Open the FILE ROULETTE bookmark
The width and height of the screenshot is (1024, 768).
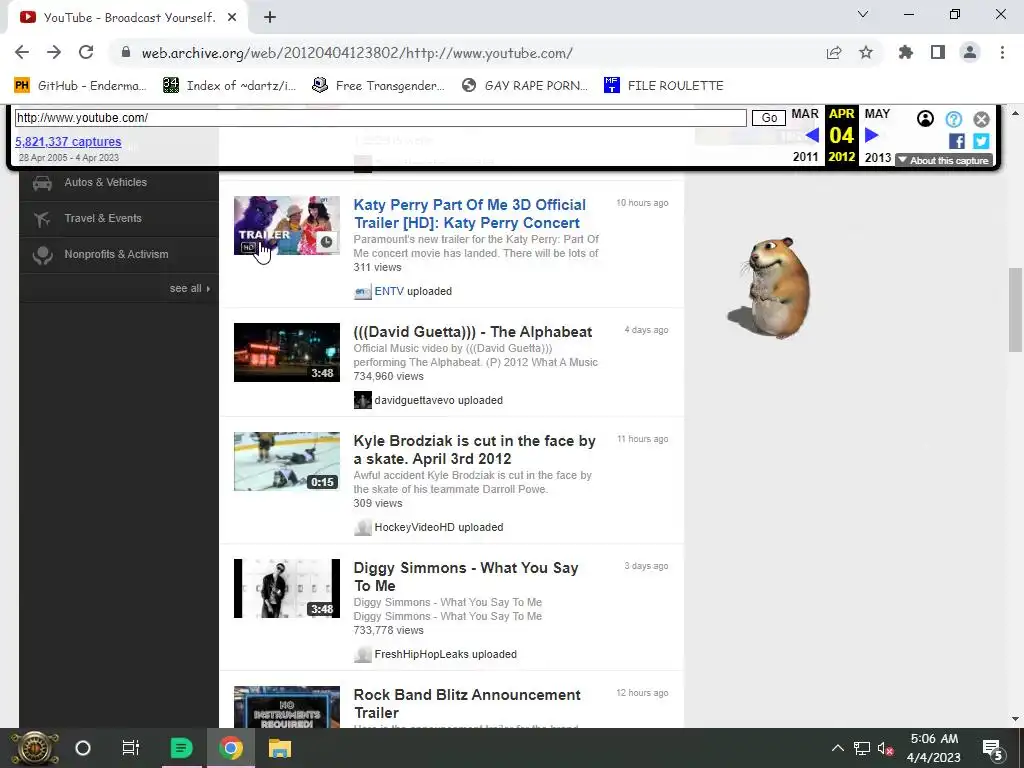tap(664, 86)
